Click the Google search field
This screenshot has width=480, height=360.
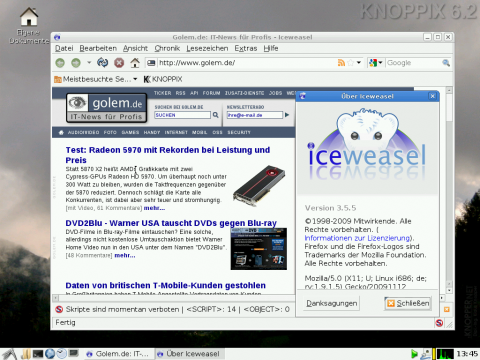413,63
